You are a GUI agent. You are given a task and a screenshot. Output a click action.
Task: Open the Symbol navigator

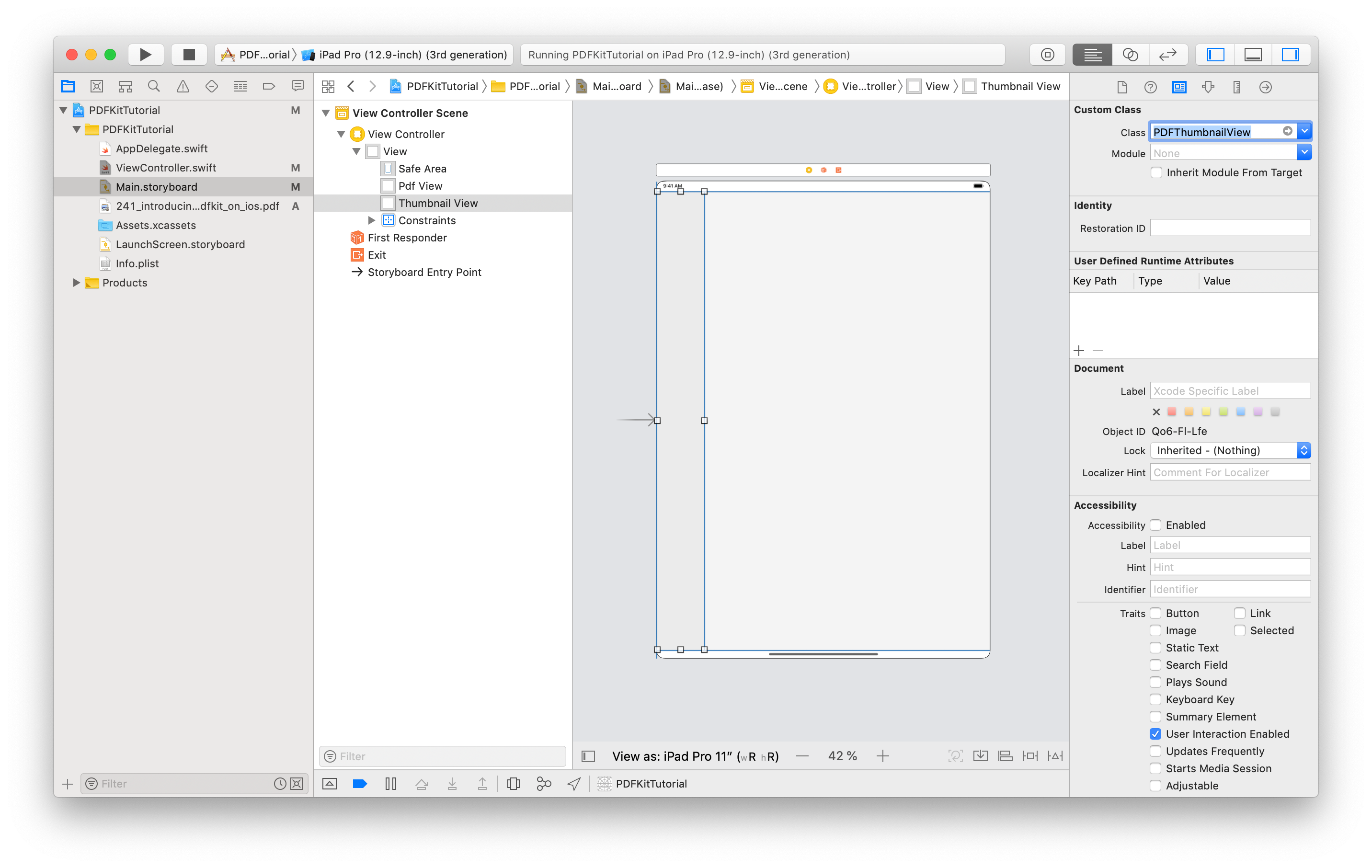[126, 87]
